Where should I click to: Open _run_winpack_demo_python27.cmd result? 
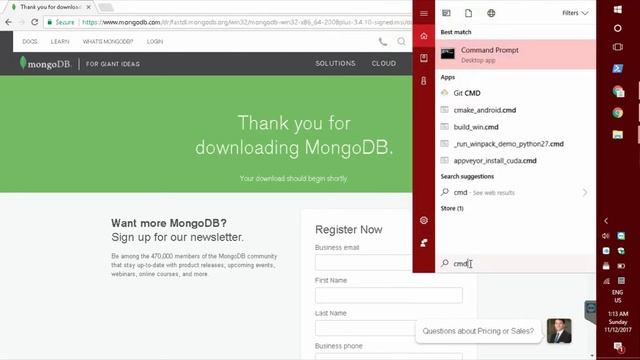click(515, 144)
